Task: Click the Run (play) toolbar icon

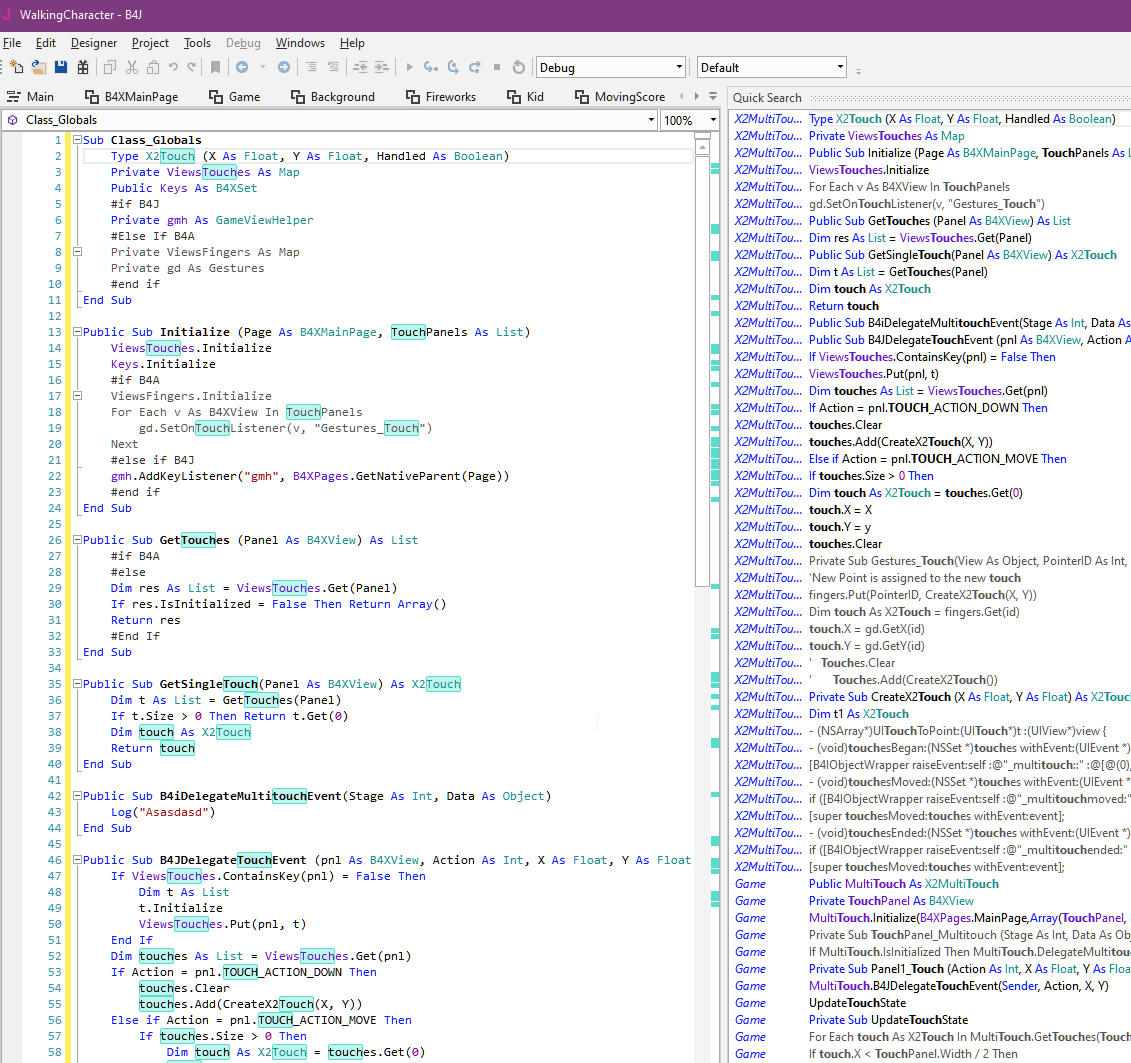Action: 408,67
